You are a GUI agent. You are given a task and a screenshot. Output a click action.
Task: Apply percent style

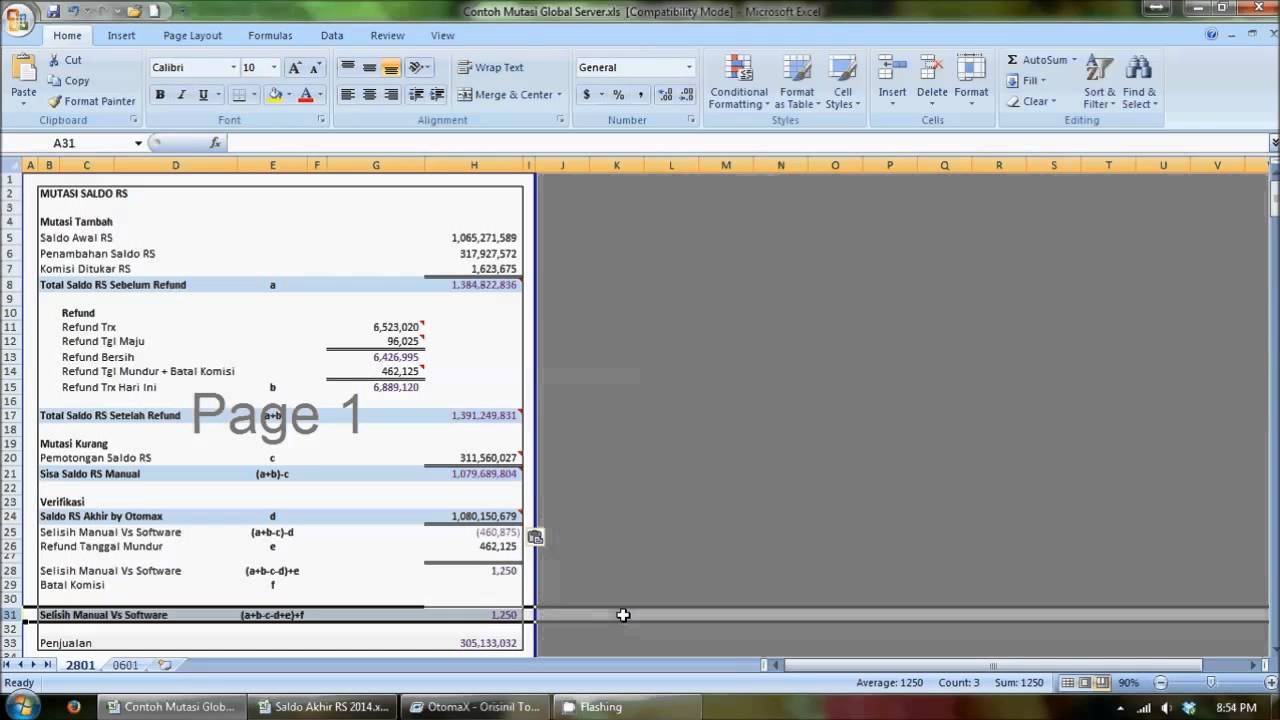619,95
